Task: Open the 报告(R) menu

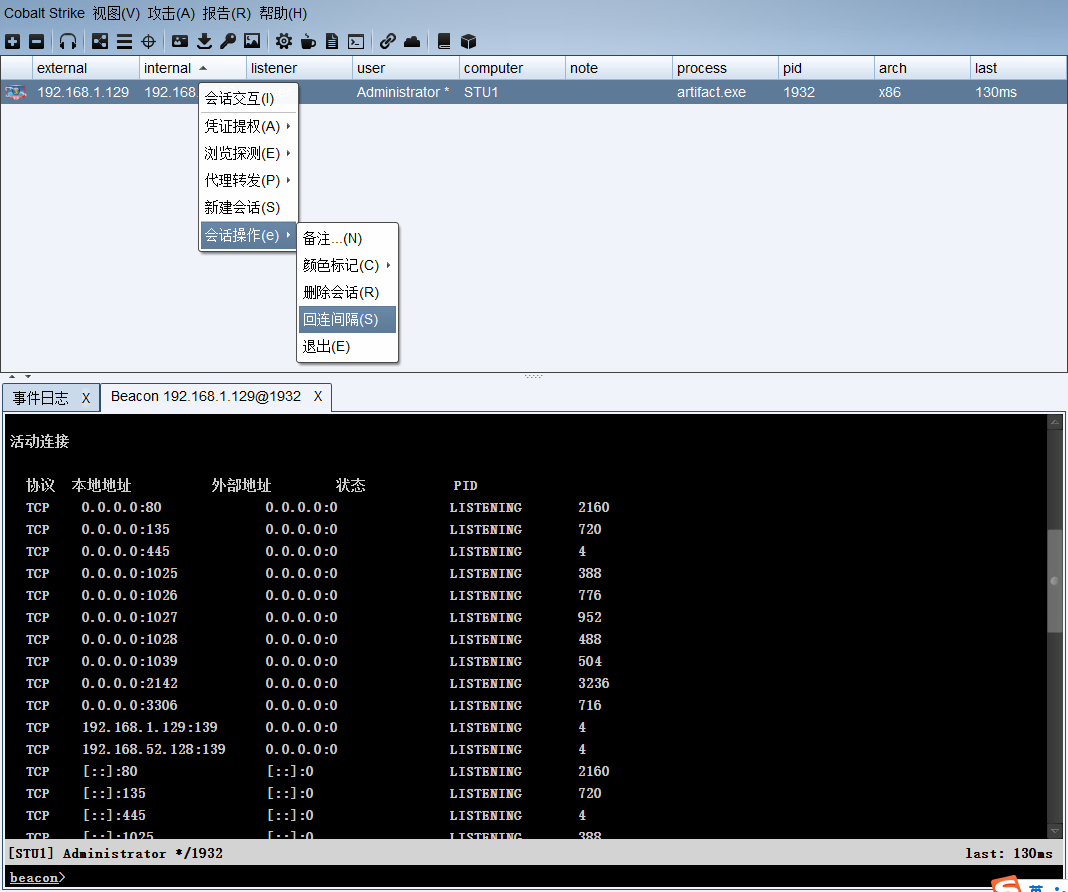Action: (226, 13)
